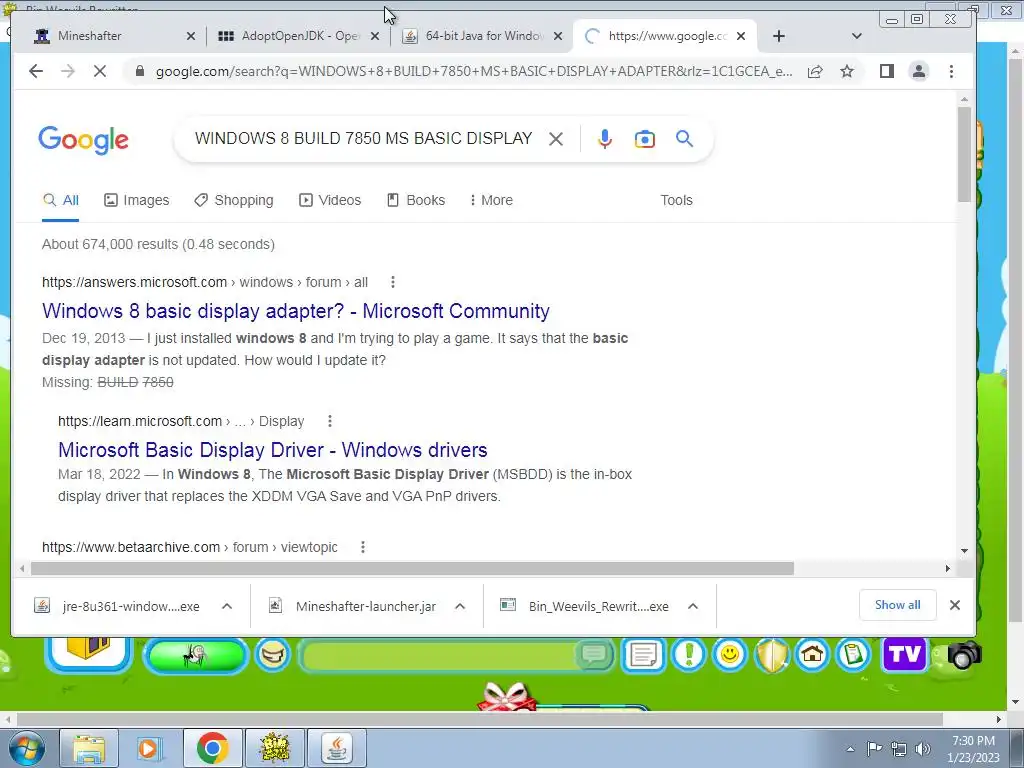Click the smiley face icon in Bin Weevils
The image size is (1024, 768).
coord(729,654)
